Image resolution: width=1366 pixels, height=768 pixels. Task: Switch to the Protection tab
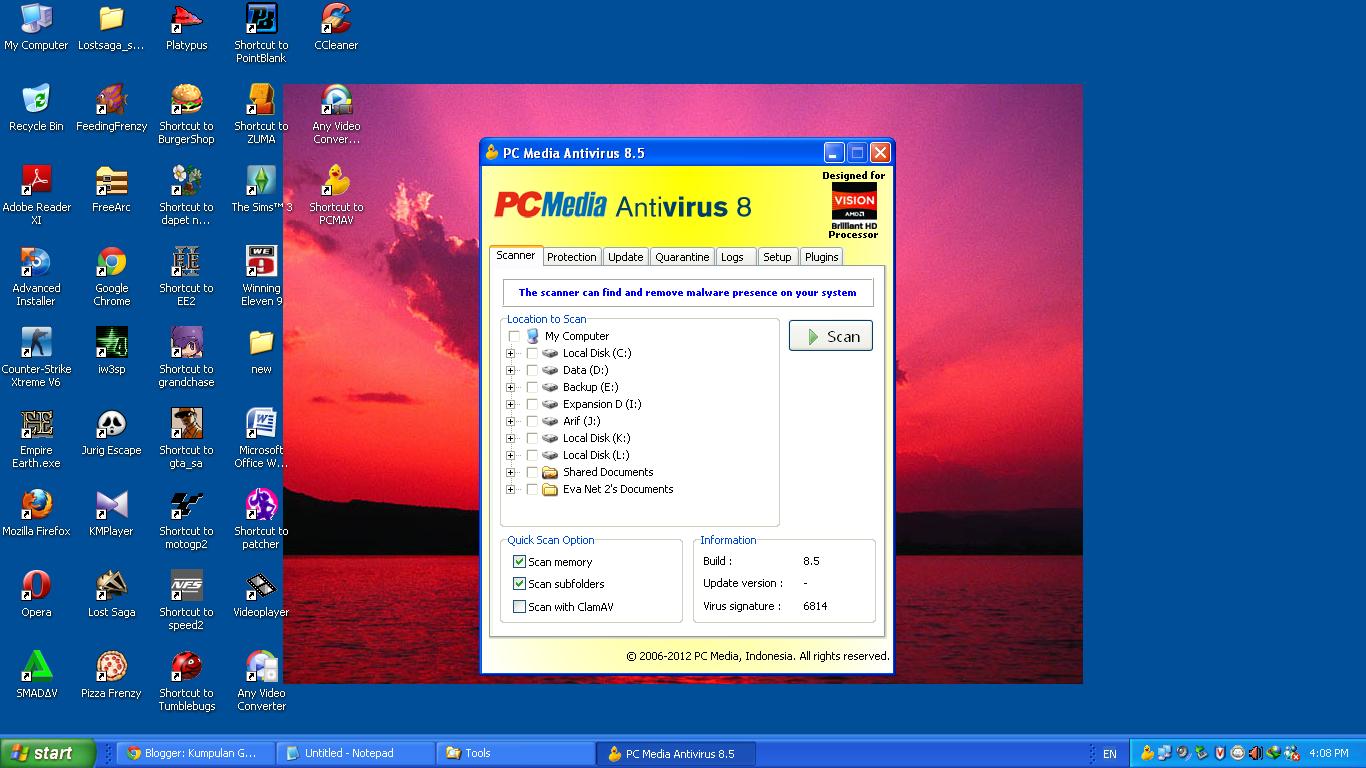pyautogui.click(x=572, y=257)
